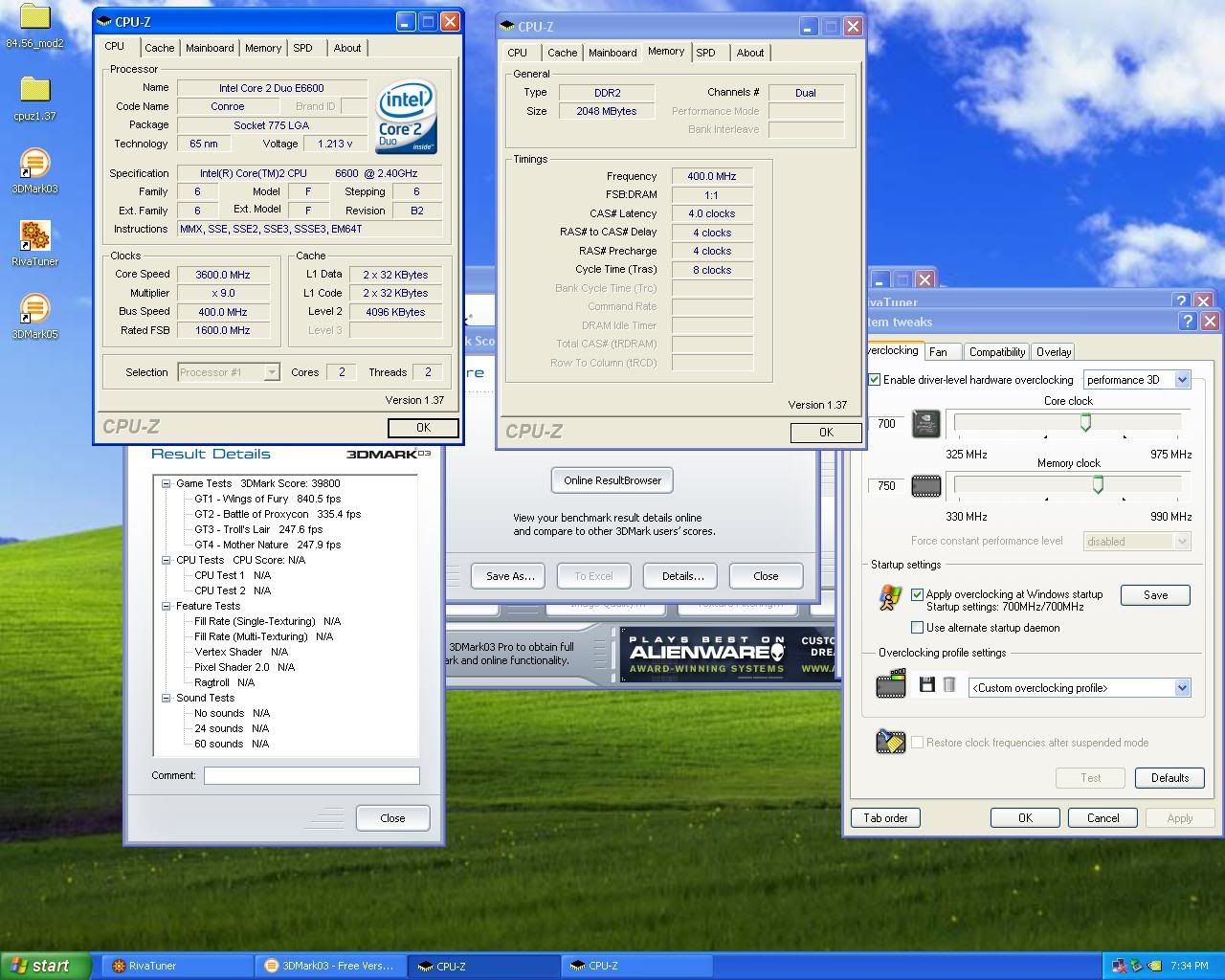Screen dimensions: 1225x980
Task: Click the CAS# Latency 4.0 clocks value
Action: point(711,213)
